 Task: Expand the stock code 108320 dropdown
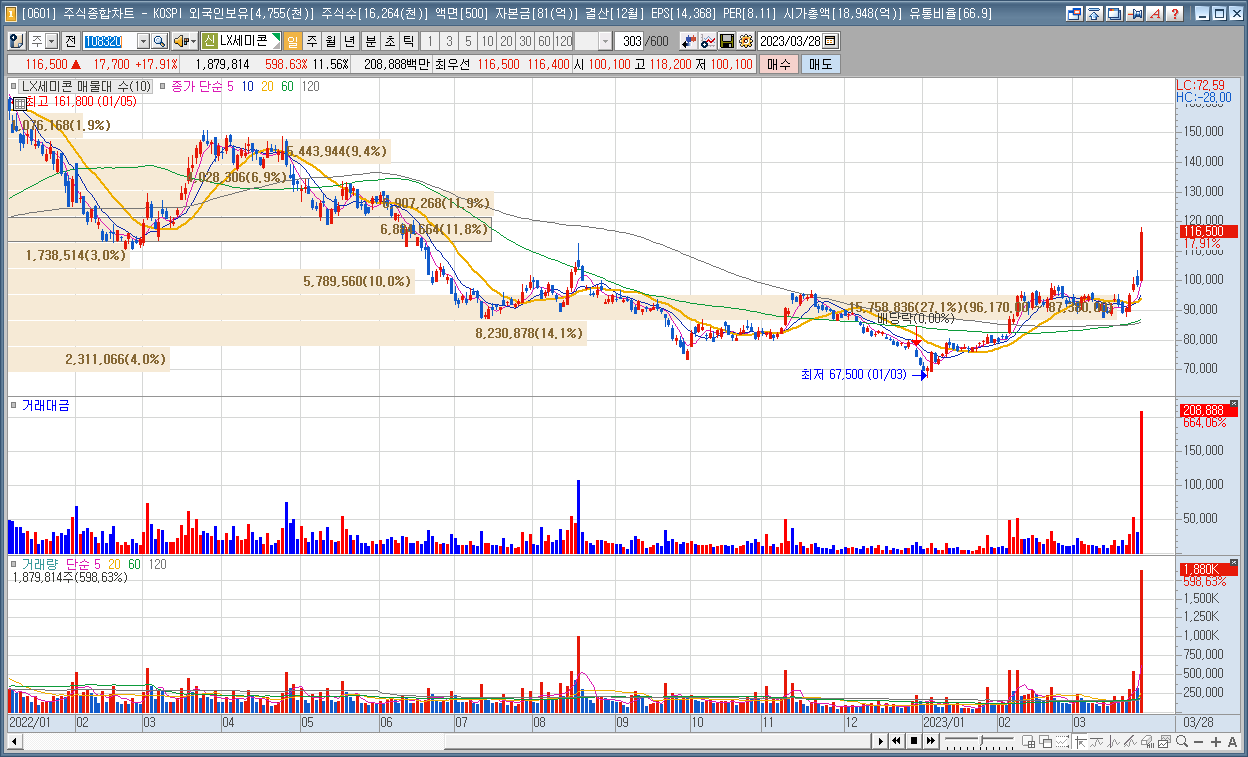point(143,41)
